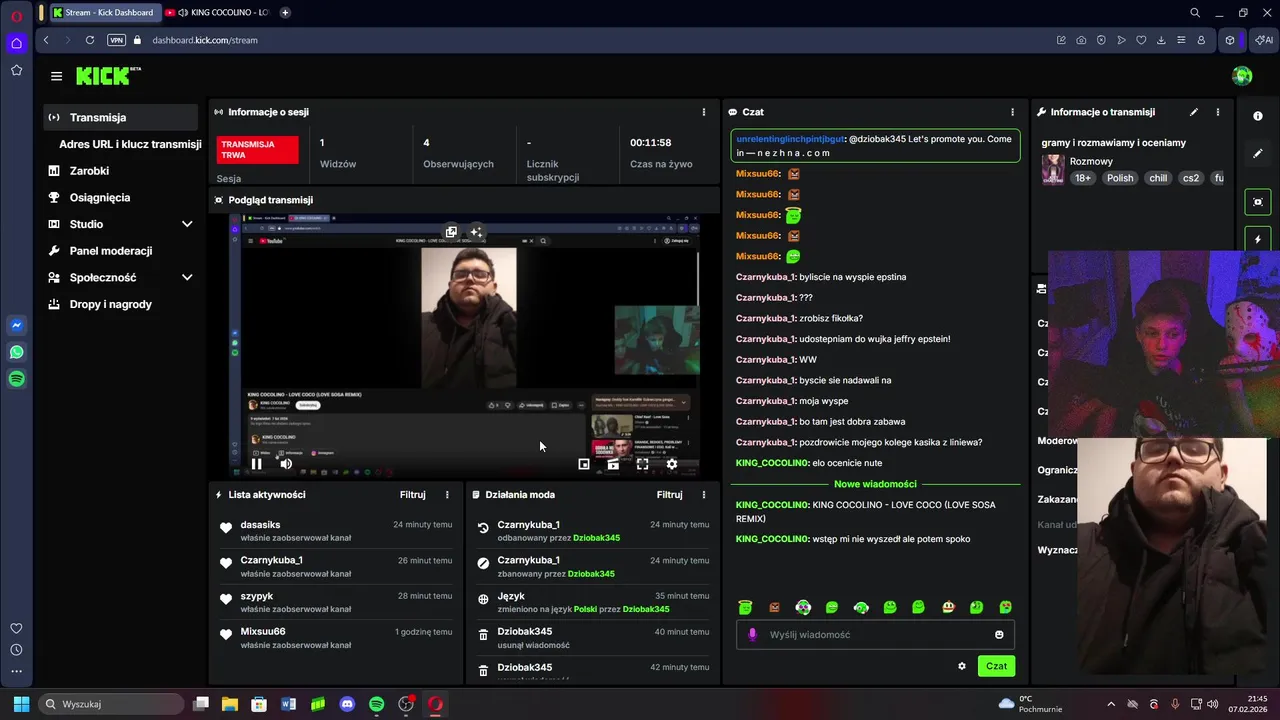
Task: Jump to Nowe wiadomości divider
Action: pos(875,484)
